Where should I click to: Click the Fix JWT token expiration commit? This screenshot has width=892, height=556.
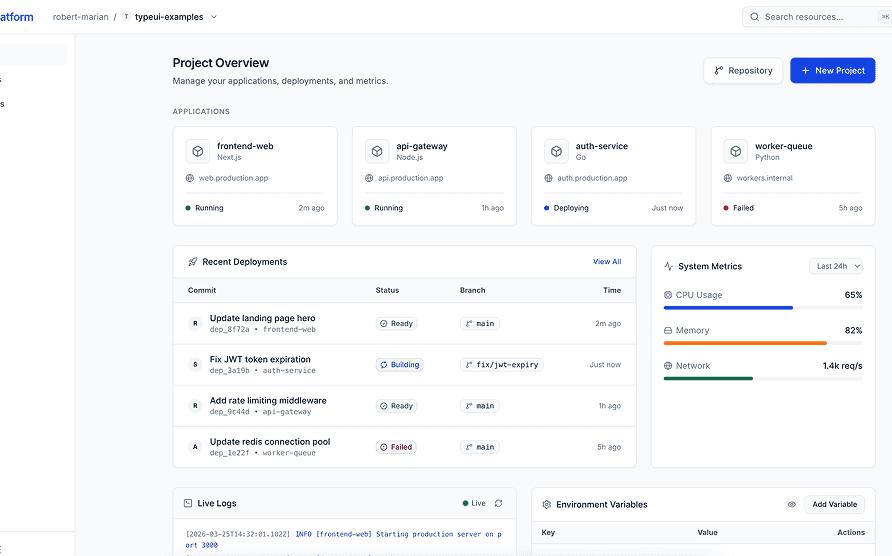[260, 359]
